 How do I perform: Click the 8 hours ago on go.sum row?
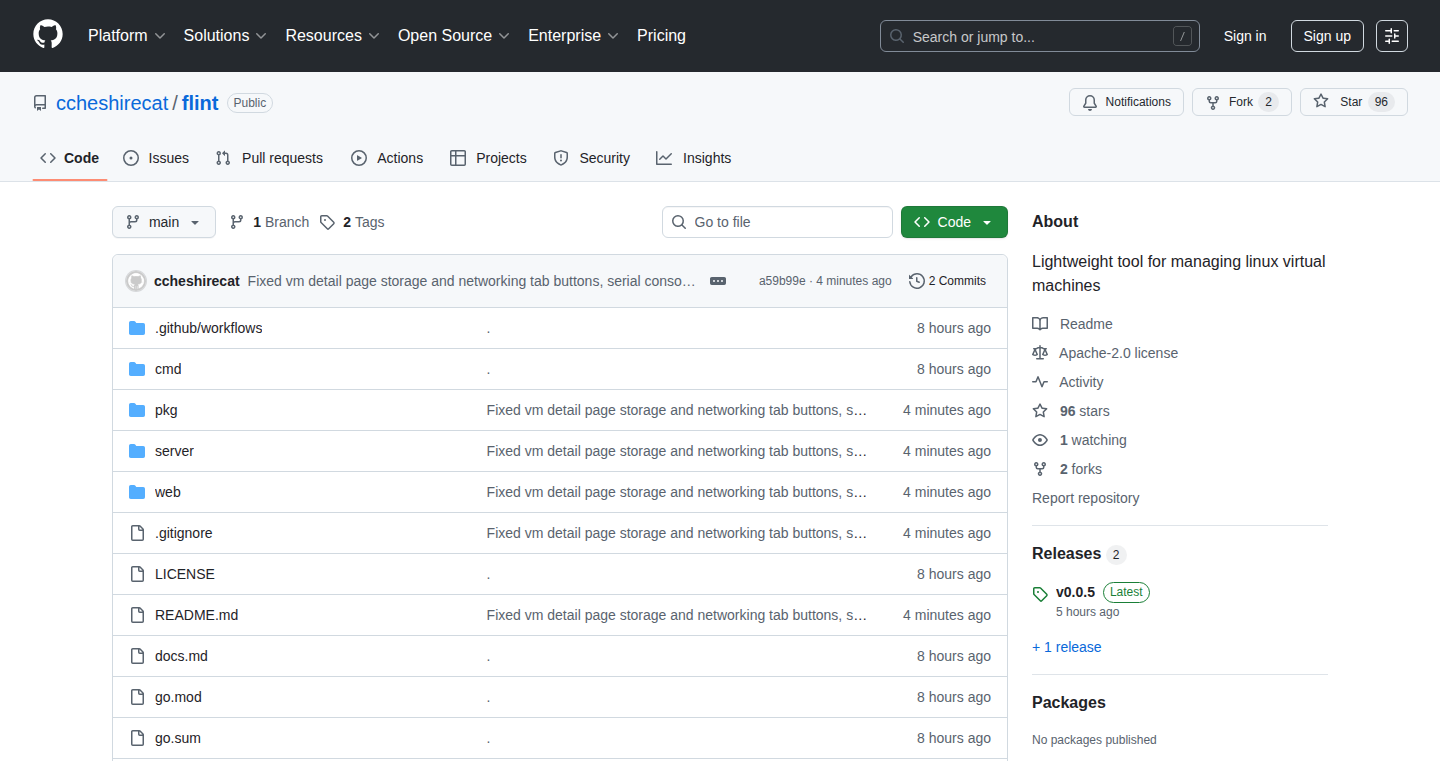(954, 738)
